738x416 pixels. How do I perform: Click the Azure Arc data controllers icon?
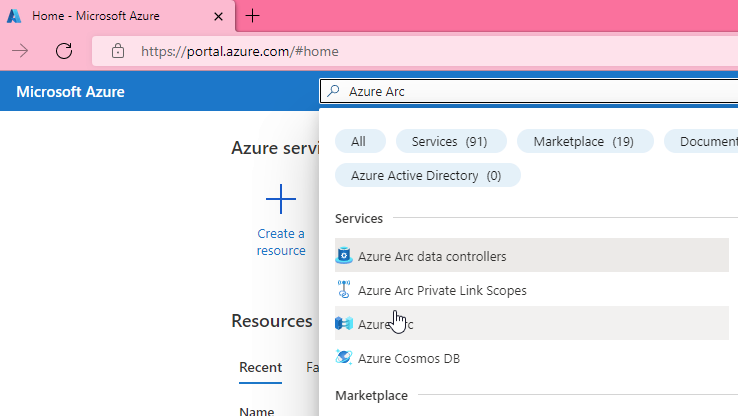[x=344, y=256]
